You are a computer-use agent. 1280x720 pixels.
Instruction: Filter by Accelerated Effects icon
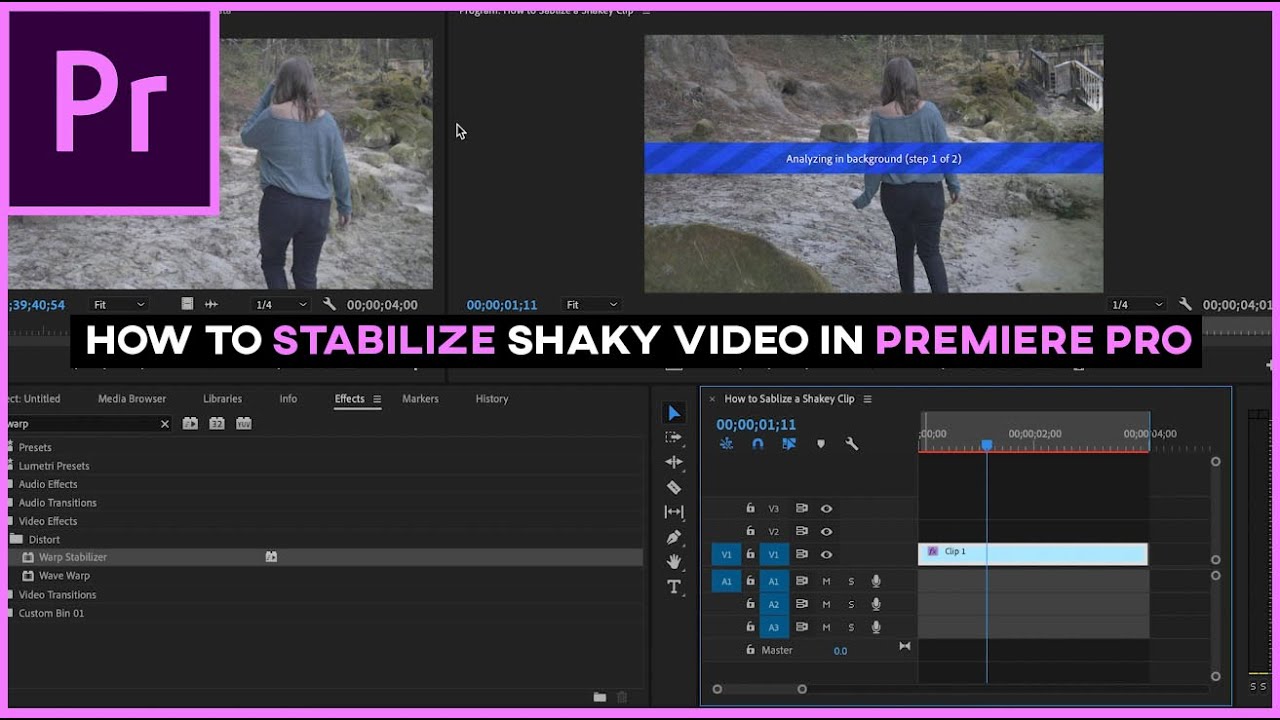(190, 424)
